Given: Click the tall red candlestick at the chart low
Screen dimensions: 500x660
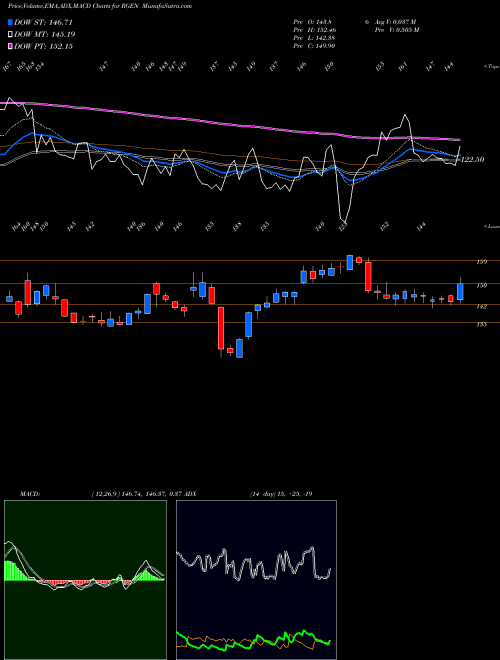Looking at the screenshot, I should tap(221, 328).
